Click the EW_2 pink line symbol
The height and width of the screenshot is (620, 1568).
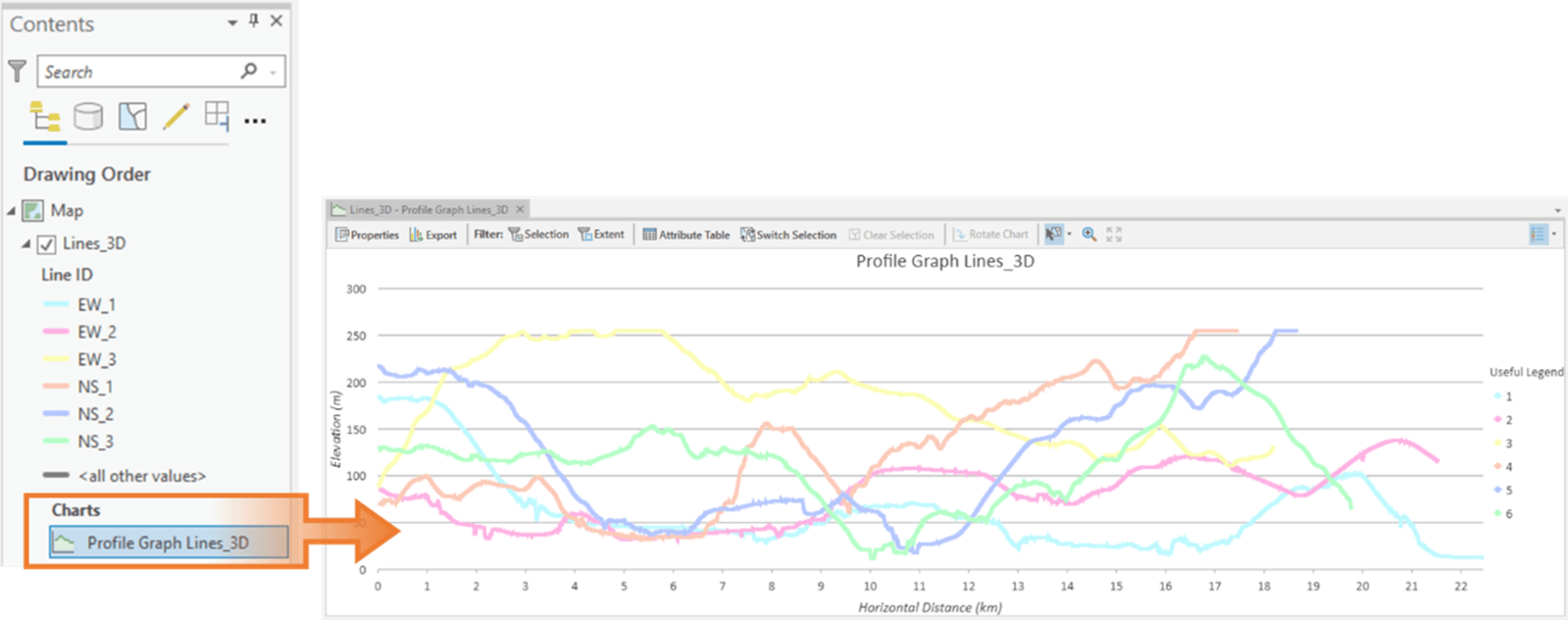56,331
